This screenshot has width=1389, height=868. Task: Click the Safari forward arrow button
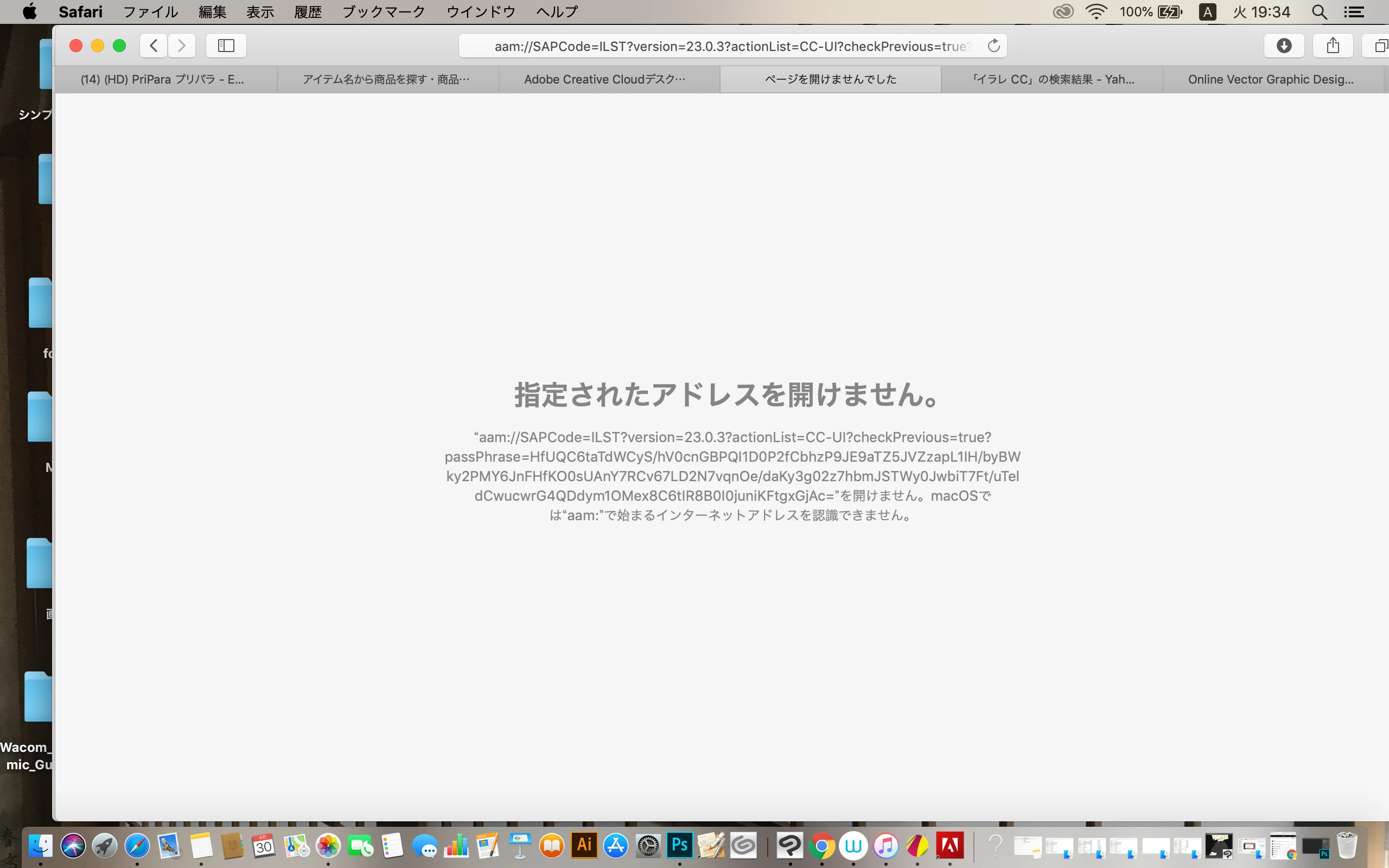click(x=181, y=46)
